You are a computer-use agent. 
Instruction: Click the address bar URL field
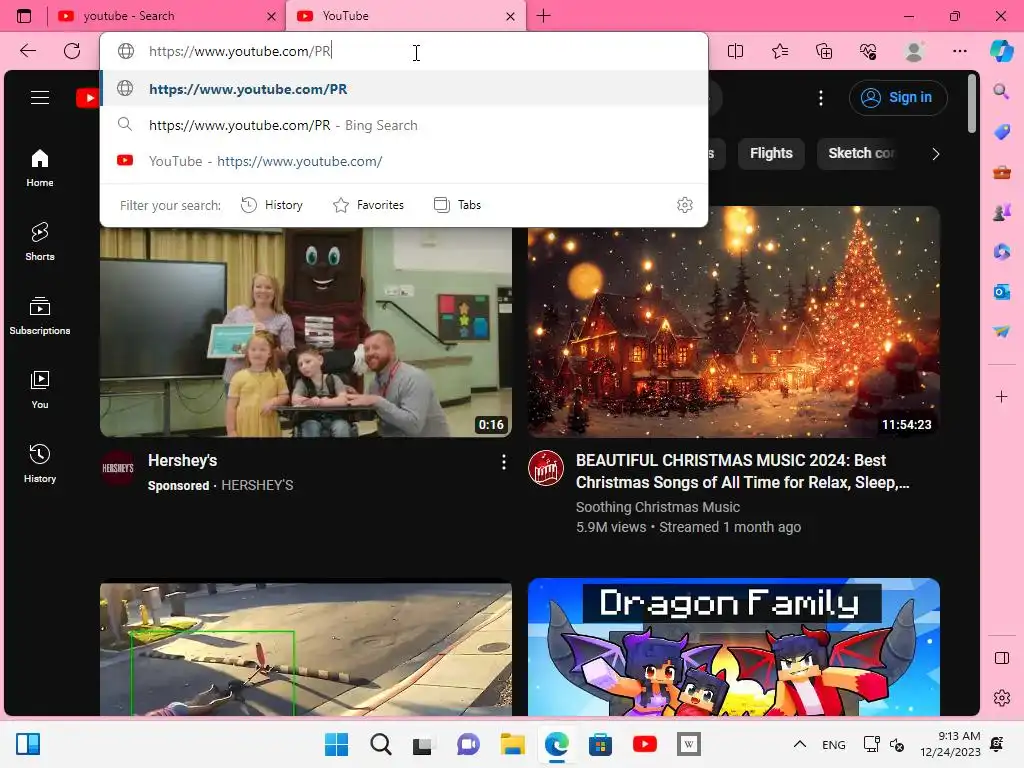coord(404,51)
